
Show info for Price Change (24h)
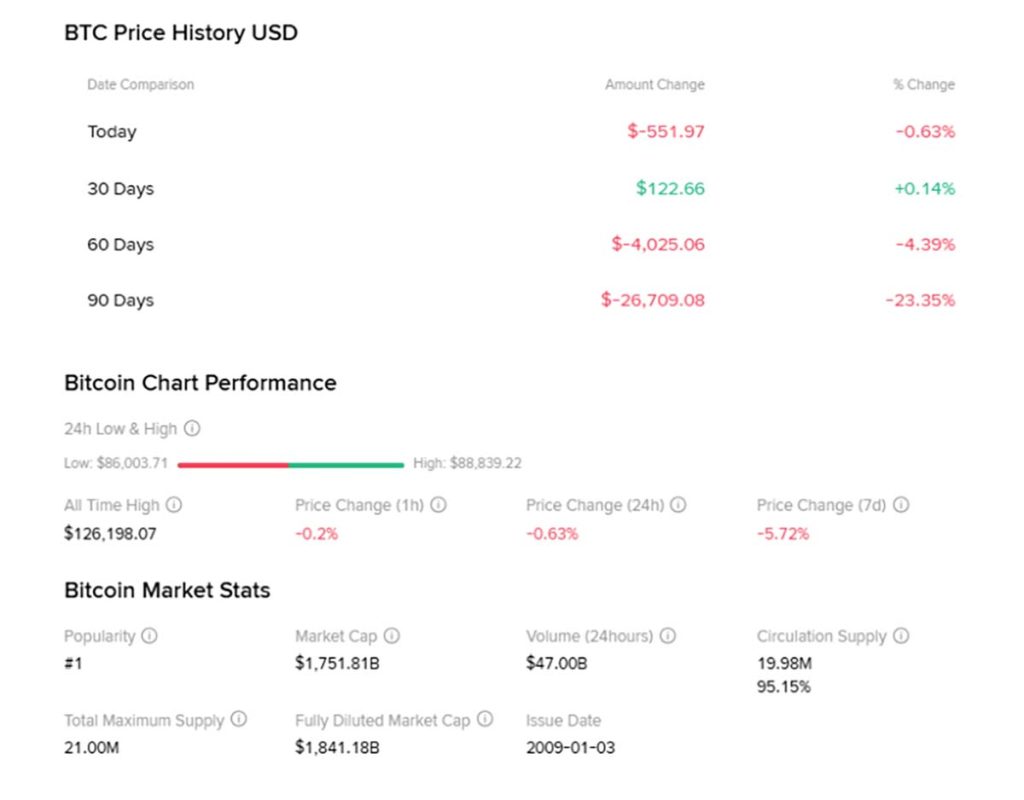(x=678, y=505)
